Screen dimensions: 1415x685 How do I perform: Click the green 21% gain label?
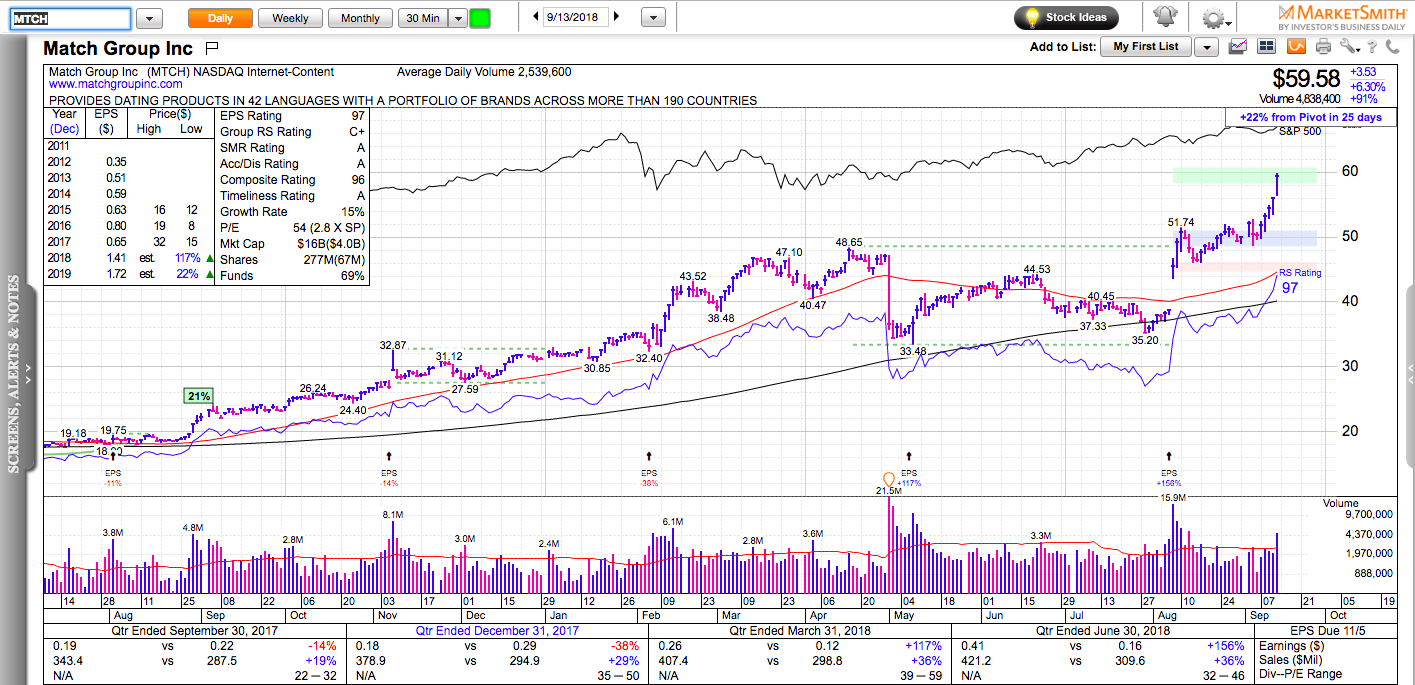click(x=198, y=396)
